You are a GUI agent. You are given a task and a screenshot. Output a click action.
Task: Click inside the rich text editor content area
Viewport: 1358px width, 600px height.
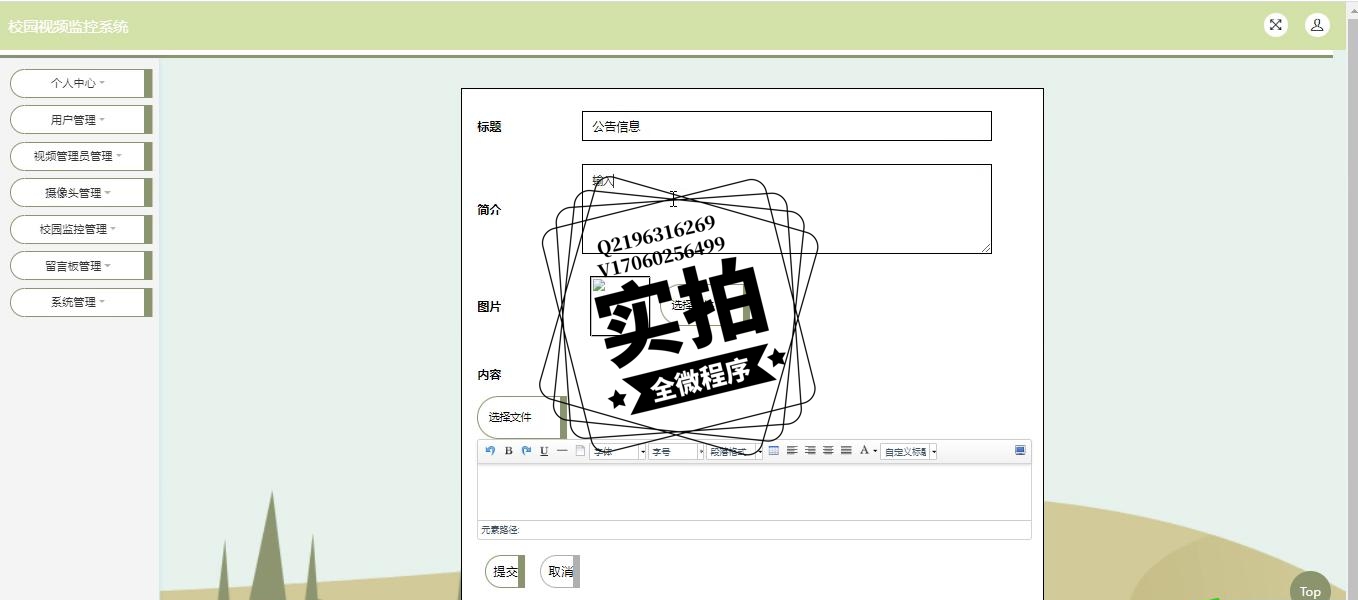[754, 492]
